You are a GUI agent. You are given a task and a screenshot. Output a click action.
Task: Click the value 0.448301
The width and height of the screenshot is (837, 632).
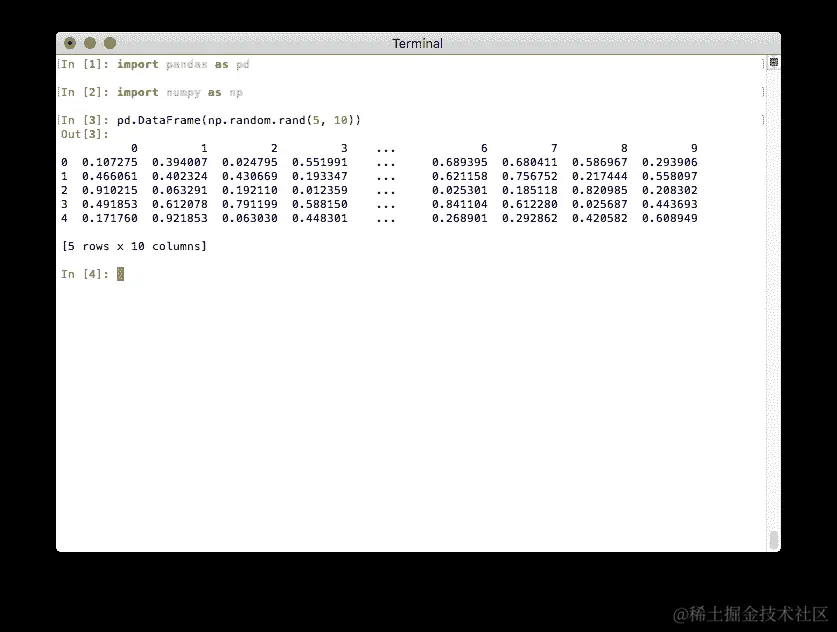(x=319, y=218)
